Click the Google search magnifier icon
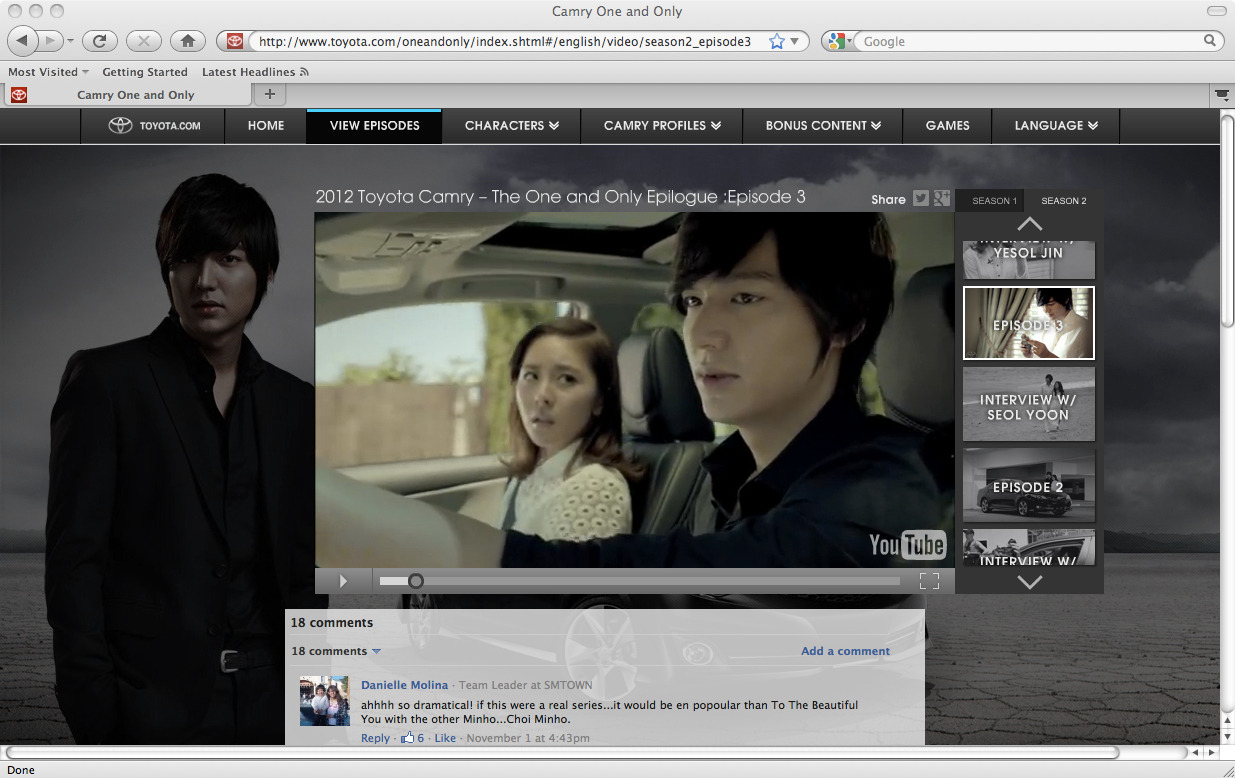Viewport: 1235px width, 778px height. click(x=1210, y=41)
